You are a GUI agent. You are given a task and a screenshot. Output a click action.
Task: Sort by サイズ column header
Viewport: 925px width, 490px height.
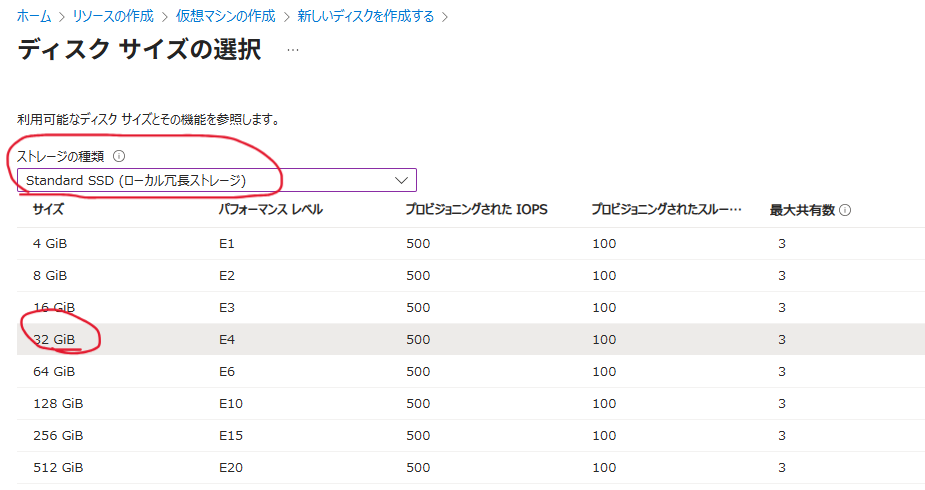48,209
